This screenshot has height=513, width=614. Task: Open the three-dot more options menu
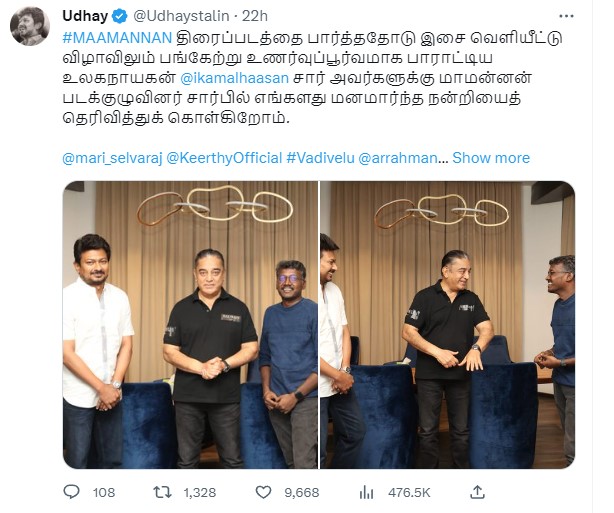[566, 16]
